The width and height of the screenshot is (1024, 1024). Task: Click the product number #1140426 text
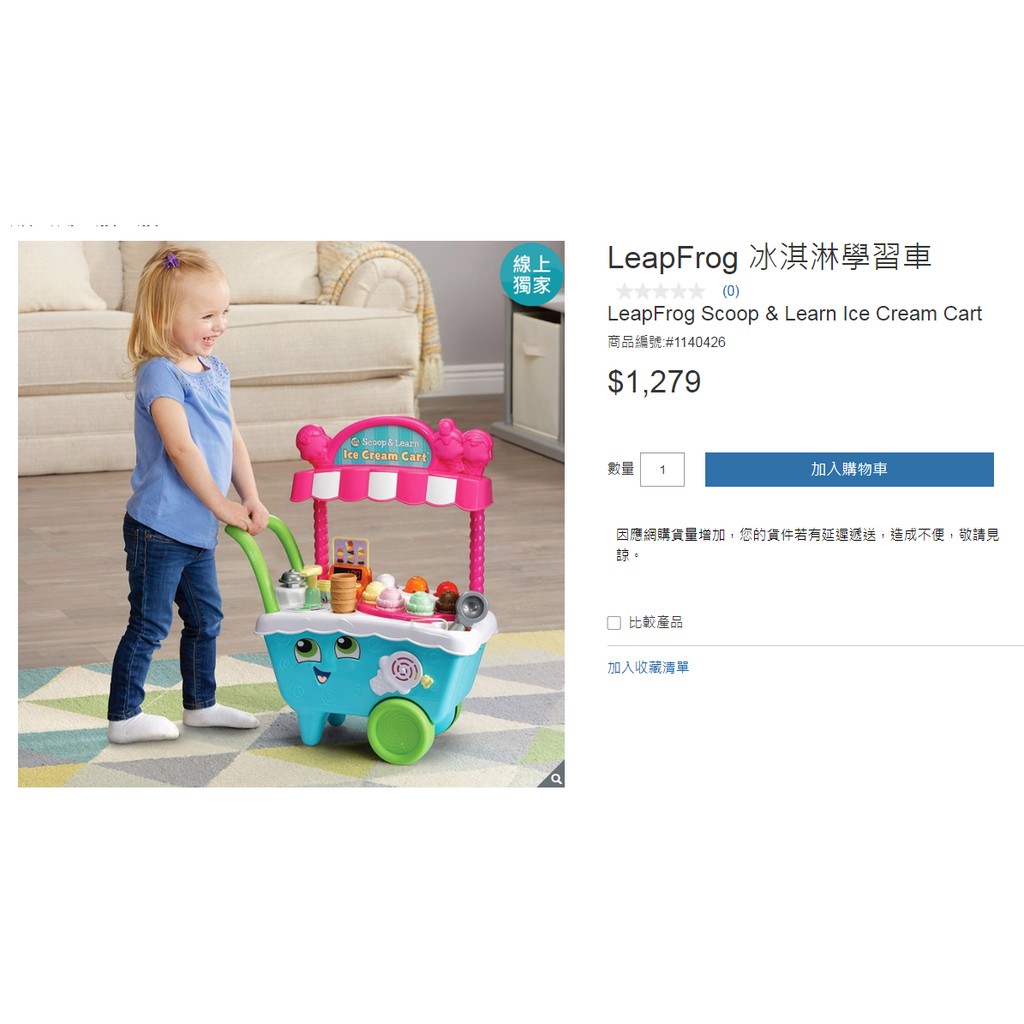pyautogui.click(x=695, y=342)
